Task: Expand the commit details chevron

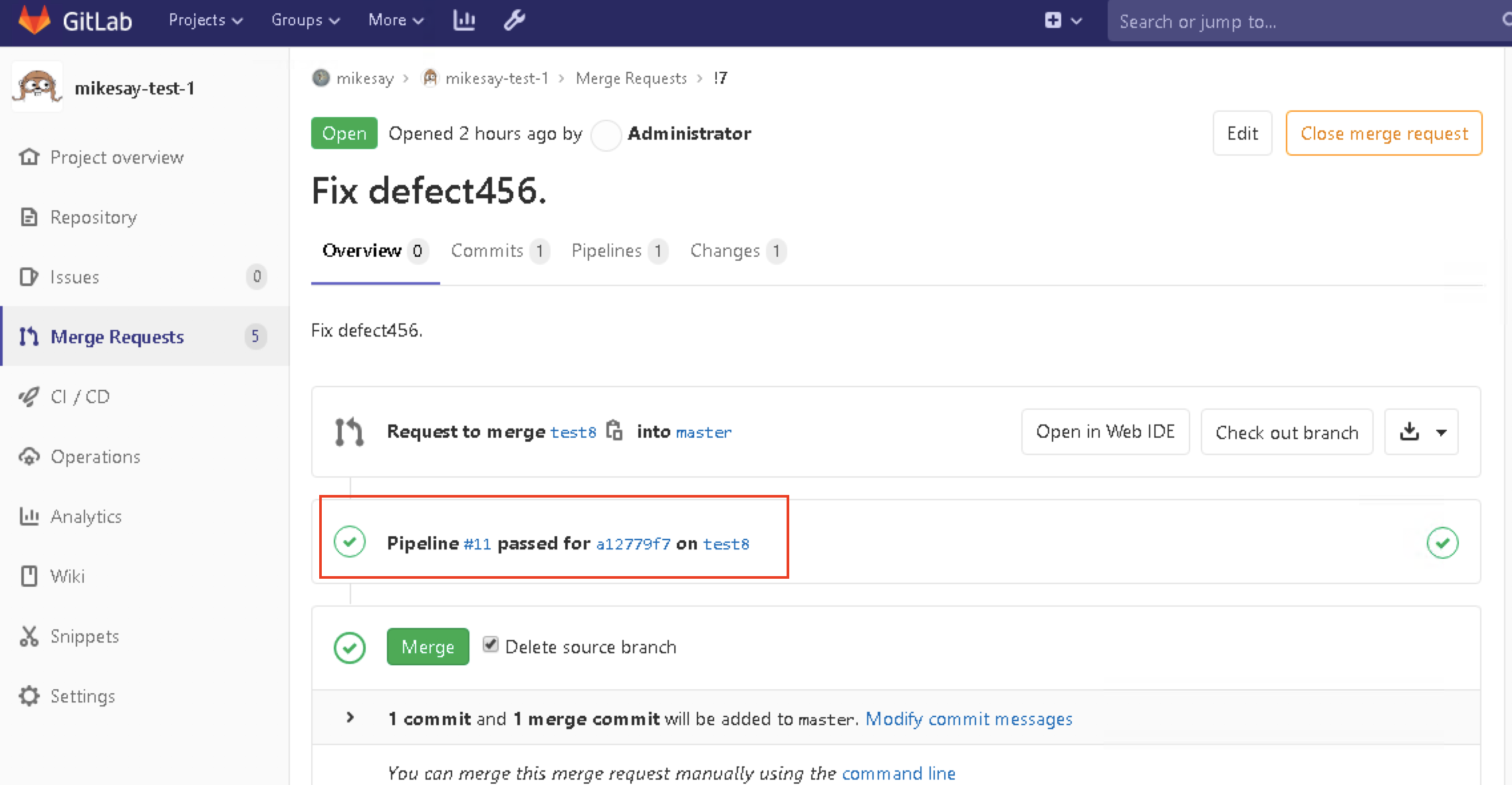Action: 350,718
